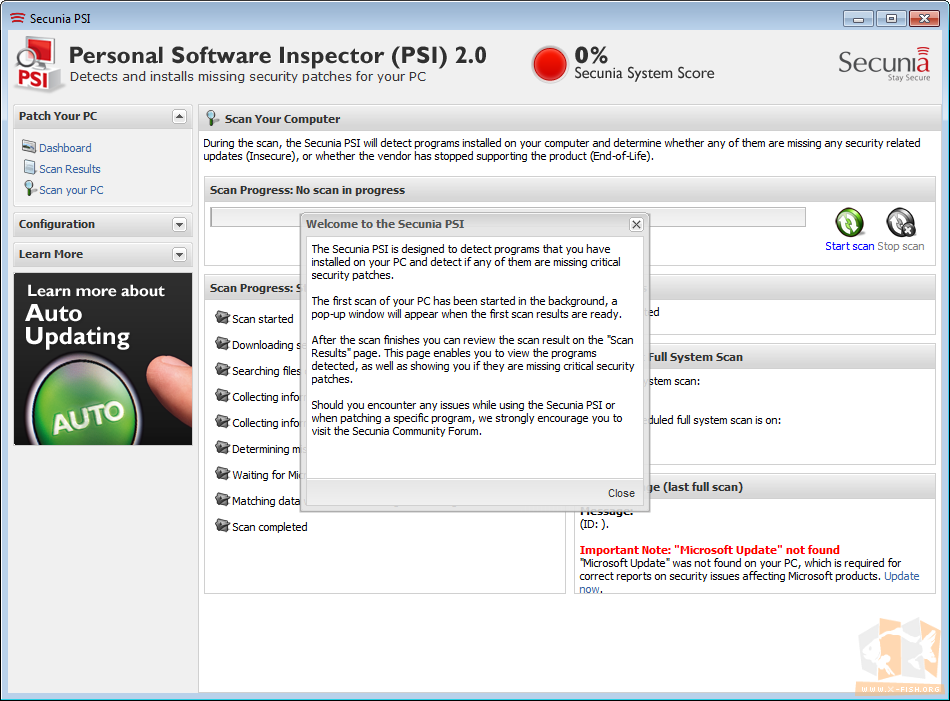Click the Scan Results document icon

click(30, 167)
